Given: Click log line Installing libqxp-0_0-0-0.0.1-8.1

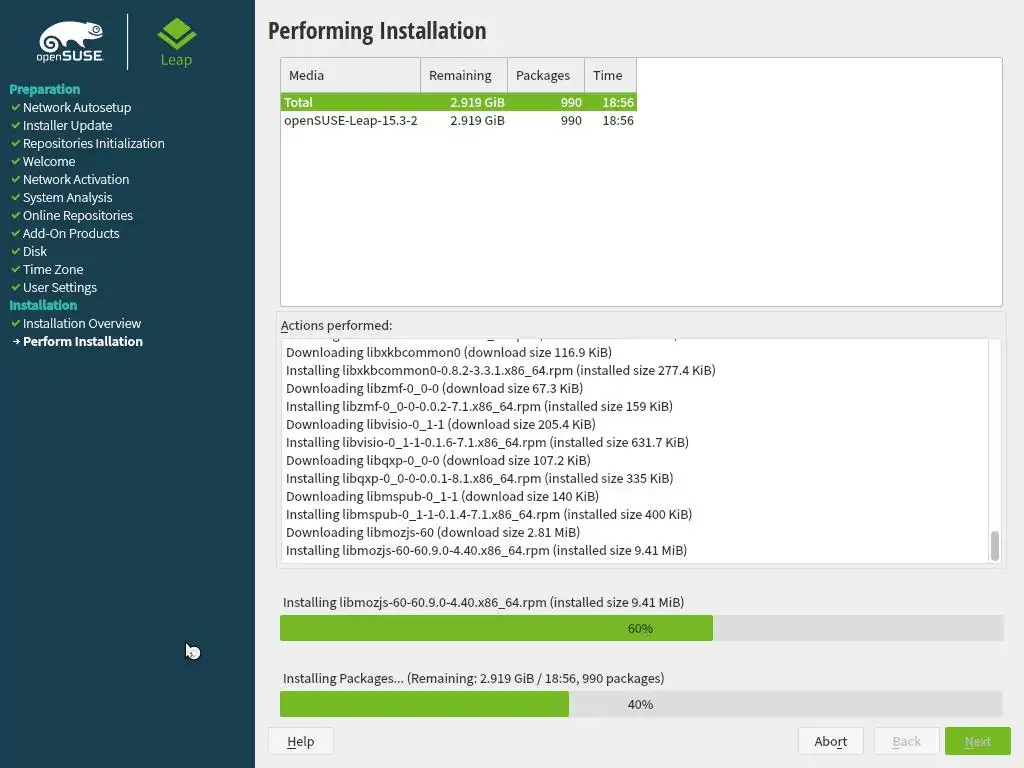Looking at the screenshot, I should (x=479, y=478).
